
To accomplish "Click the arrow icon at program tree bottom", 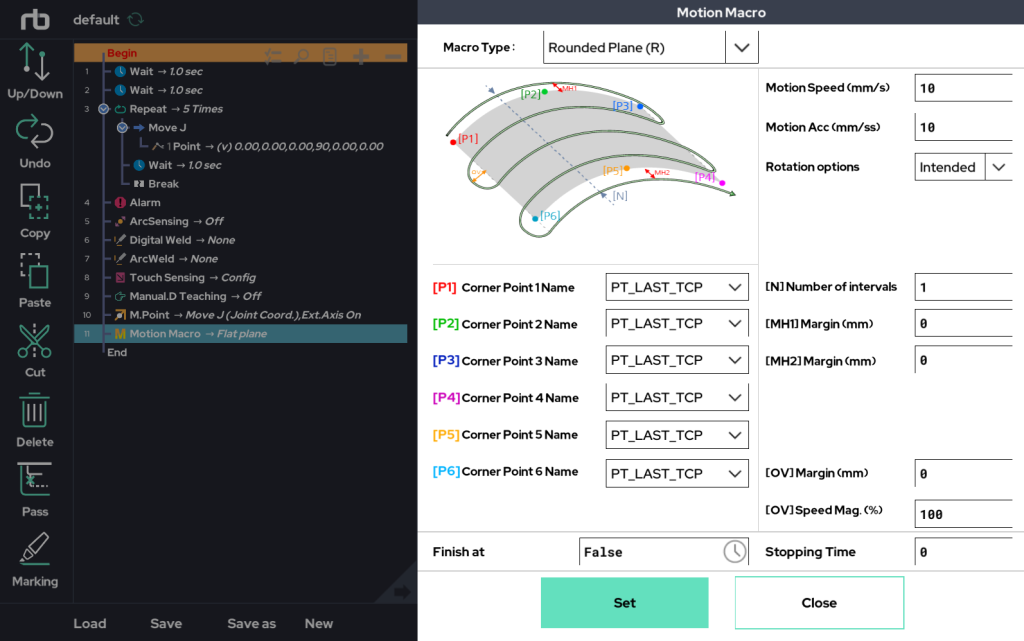I will coord(402,592).
